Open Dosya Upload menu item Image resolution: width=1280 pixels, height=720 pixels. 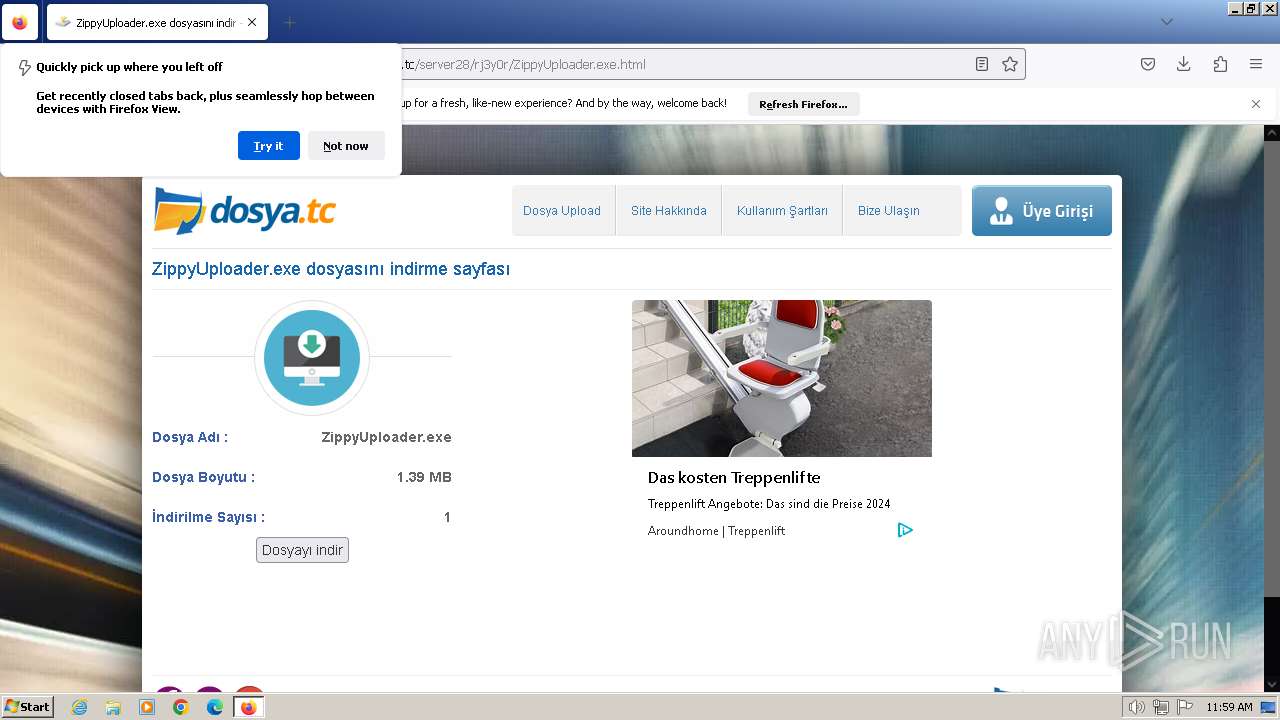coord(562,210)
